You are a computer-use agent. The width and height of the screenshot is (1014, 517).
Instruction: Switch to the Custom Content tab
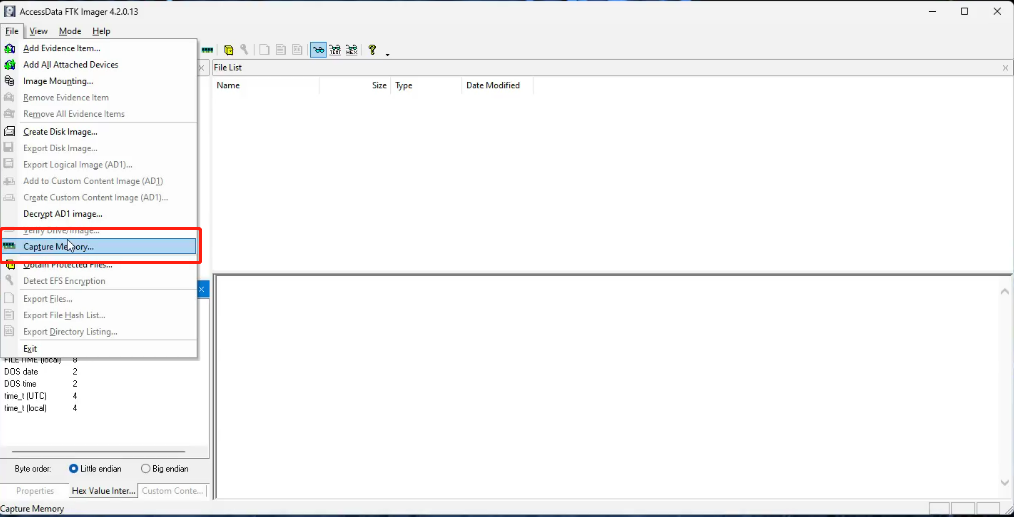(x=173, y=491)
